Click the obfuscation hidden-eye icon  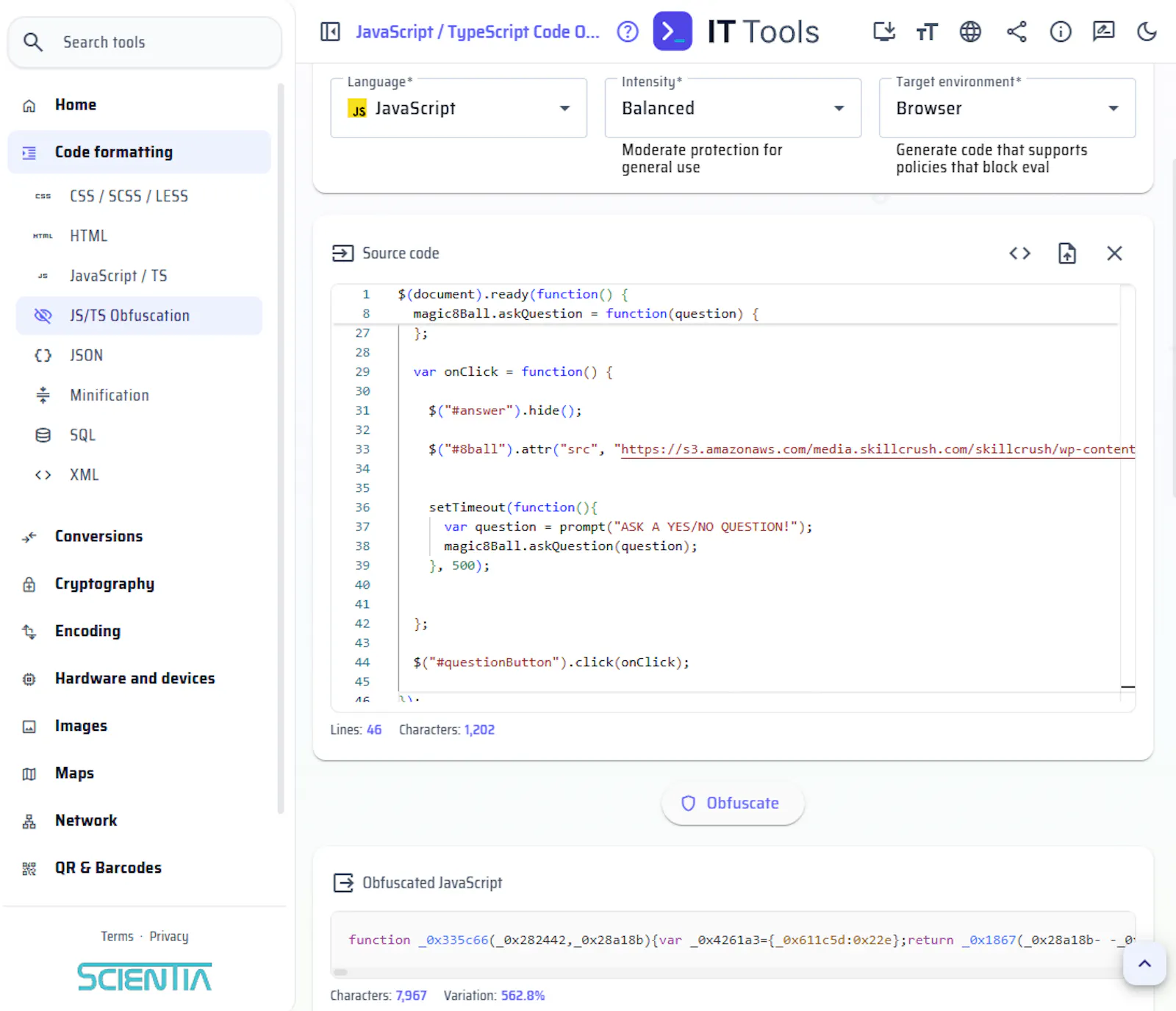[43, 315]
